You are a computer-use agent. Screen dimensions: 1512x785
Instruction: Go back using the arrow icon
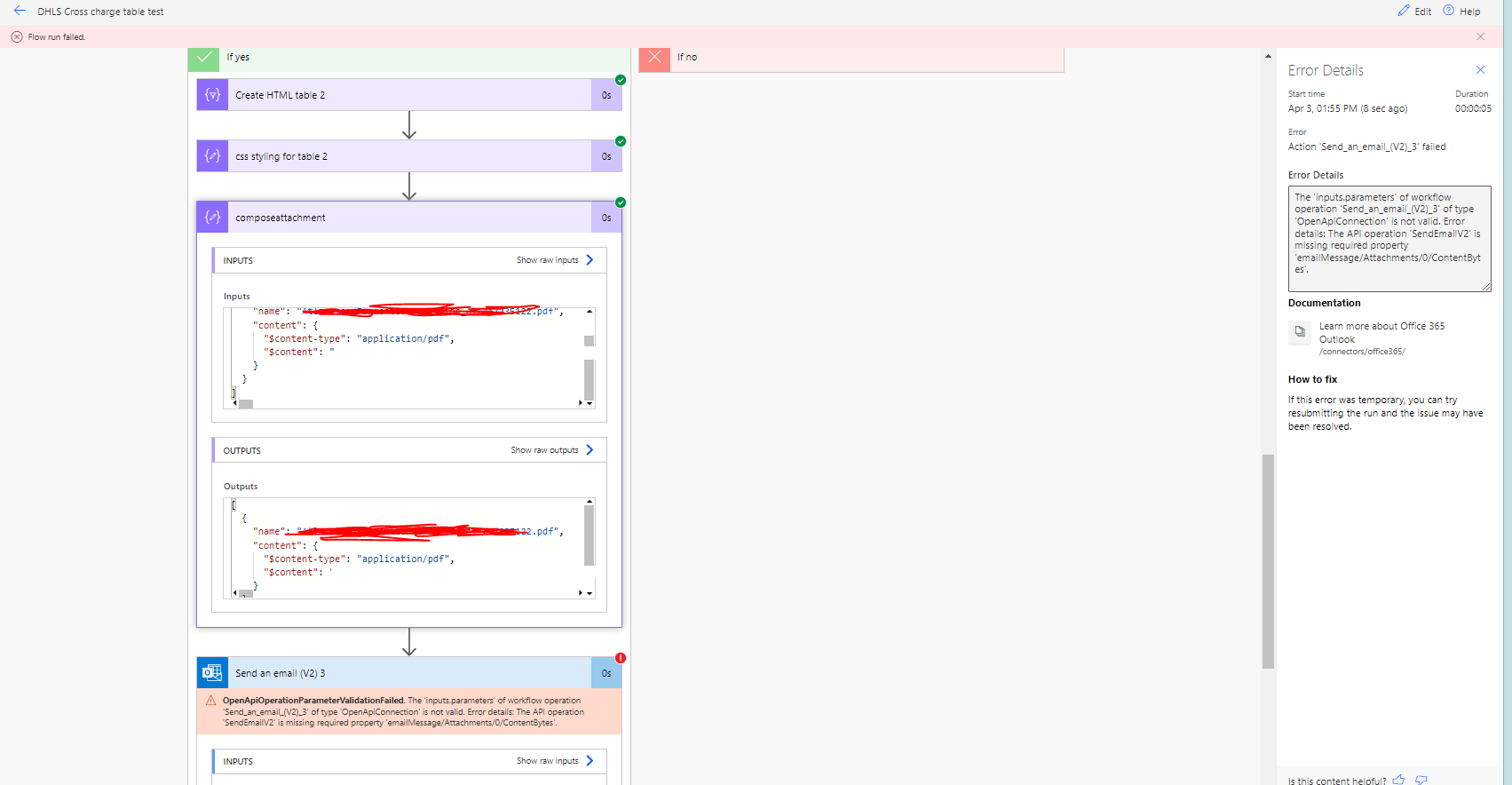20,11
